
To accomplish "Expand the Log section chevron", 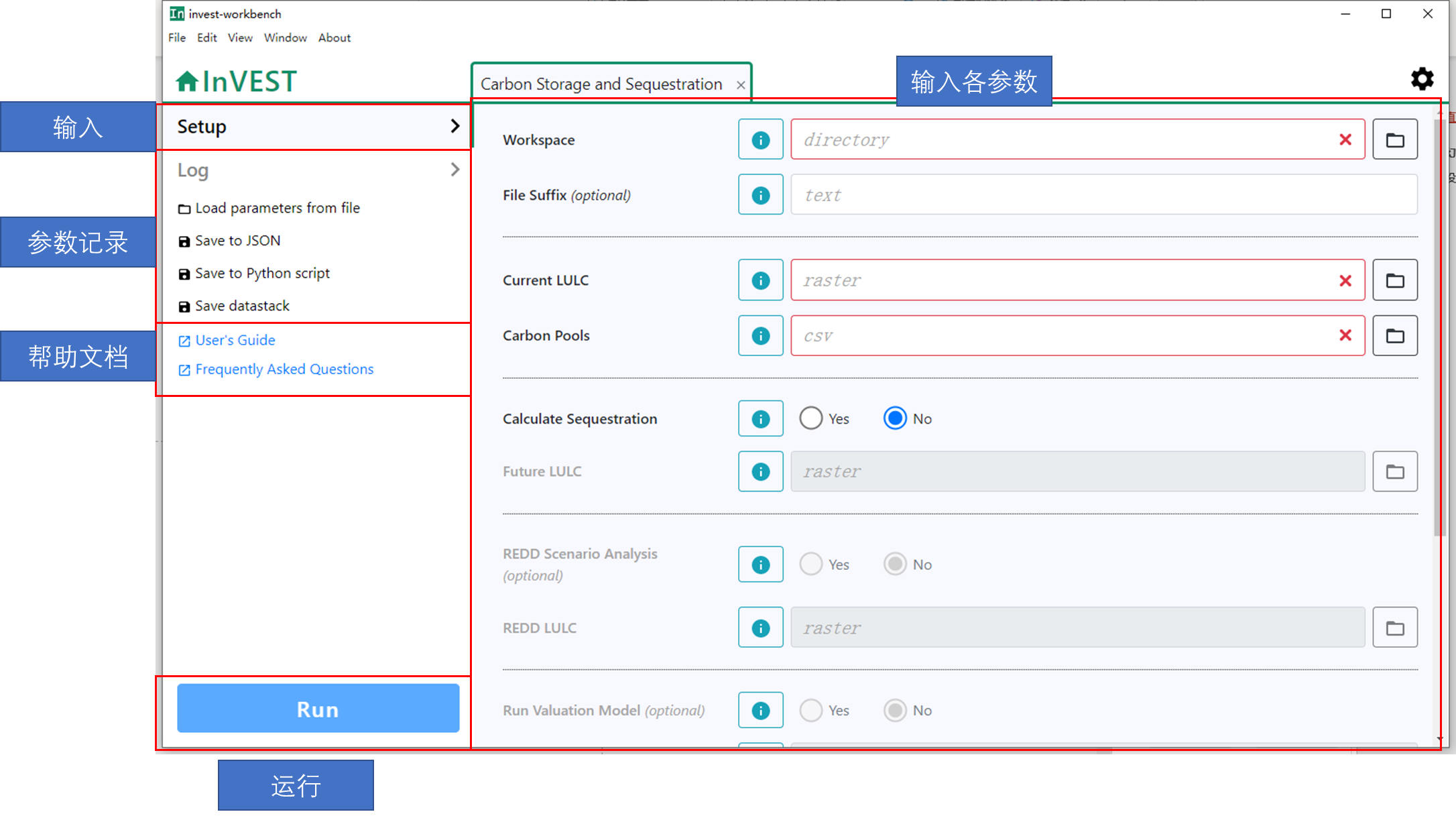I will point(455,170).
